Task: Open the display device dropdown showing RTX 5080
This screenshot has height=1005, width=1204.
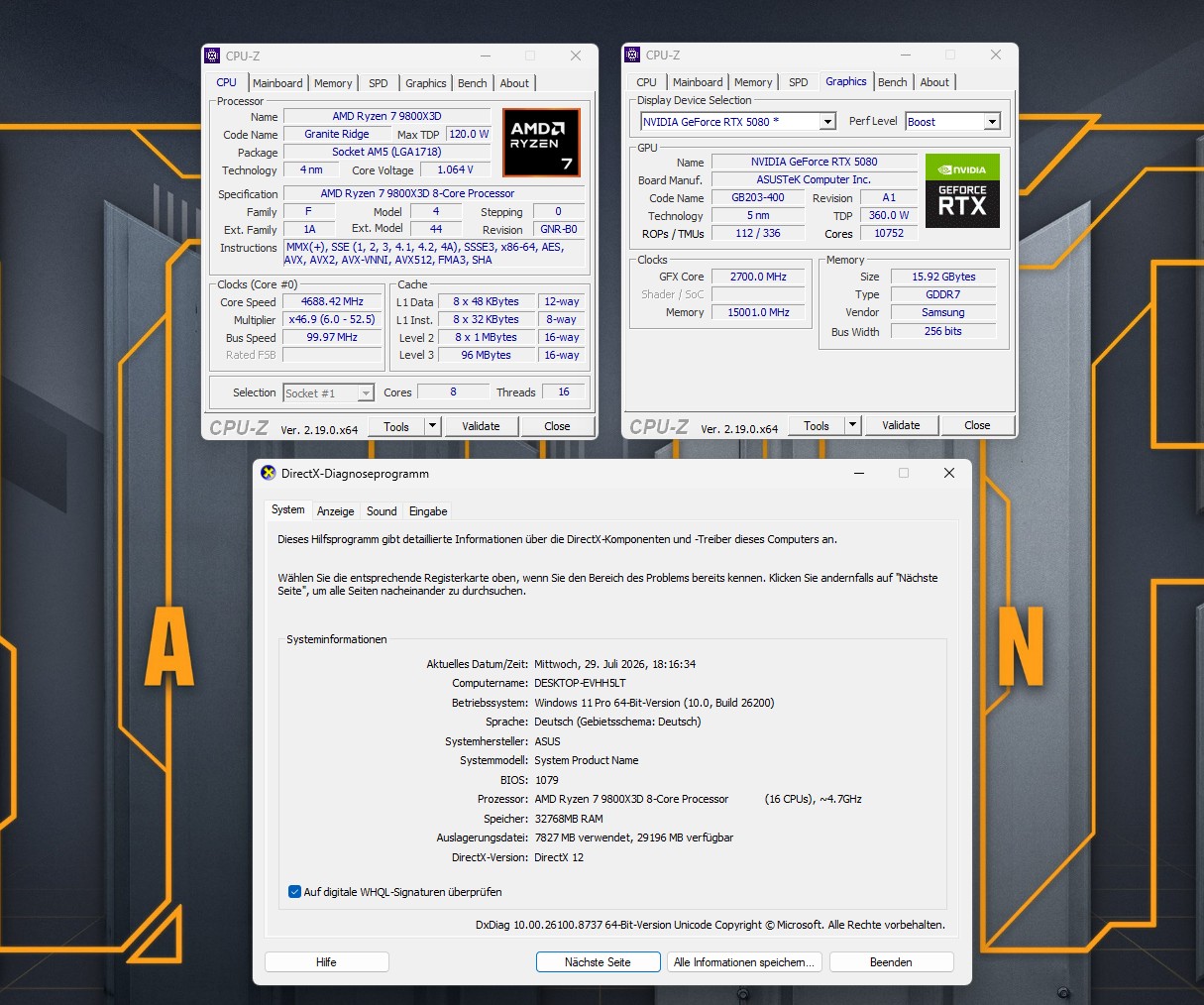Action: click(x=738, y=122)
